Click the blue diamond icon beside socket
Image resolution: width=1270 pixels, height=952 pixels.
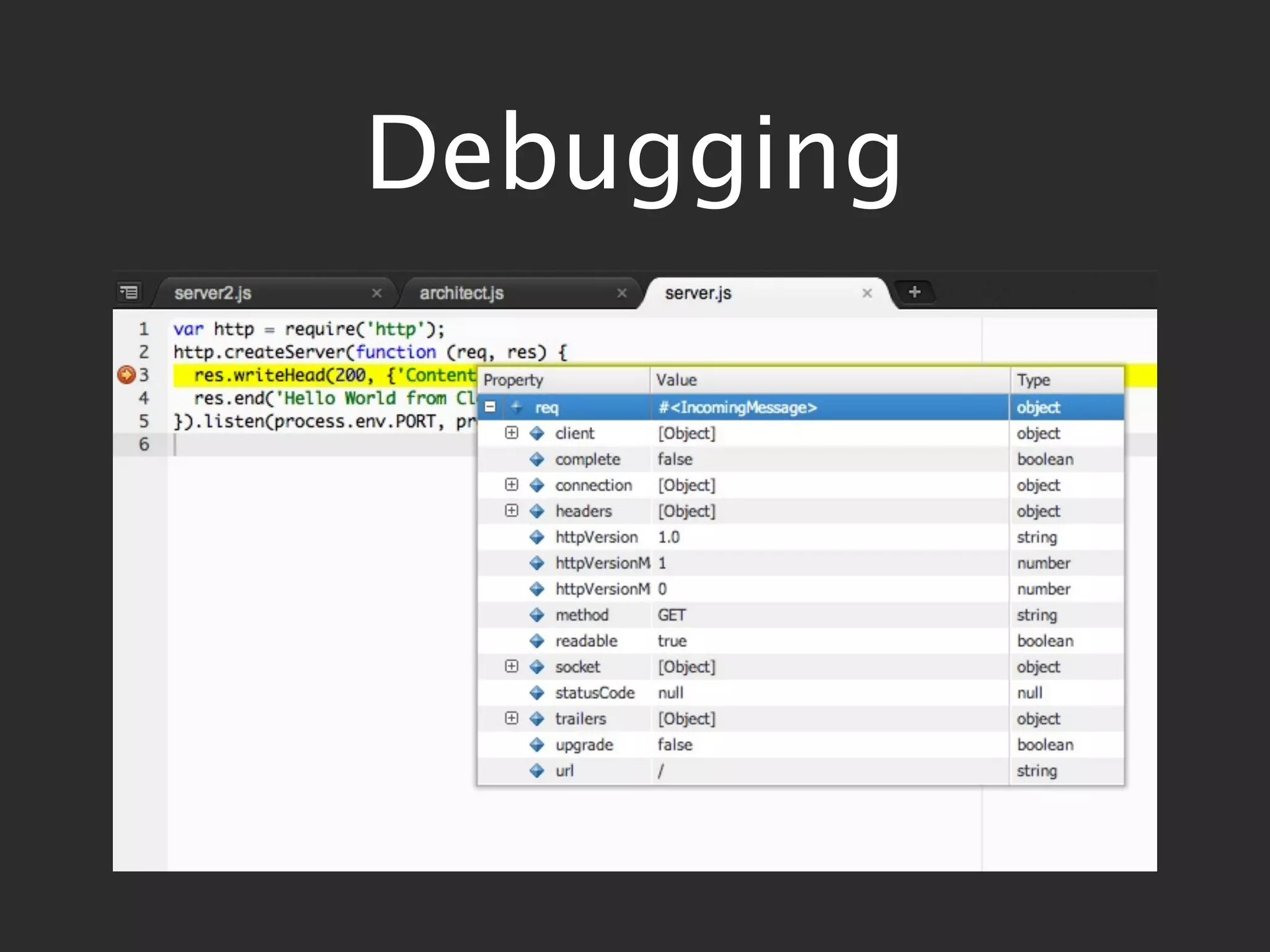(537, 667)
